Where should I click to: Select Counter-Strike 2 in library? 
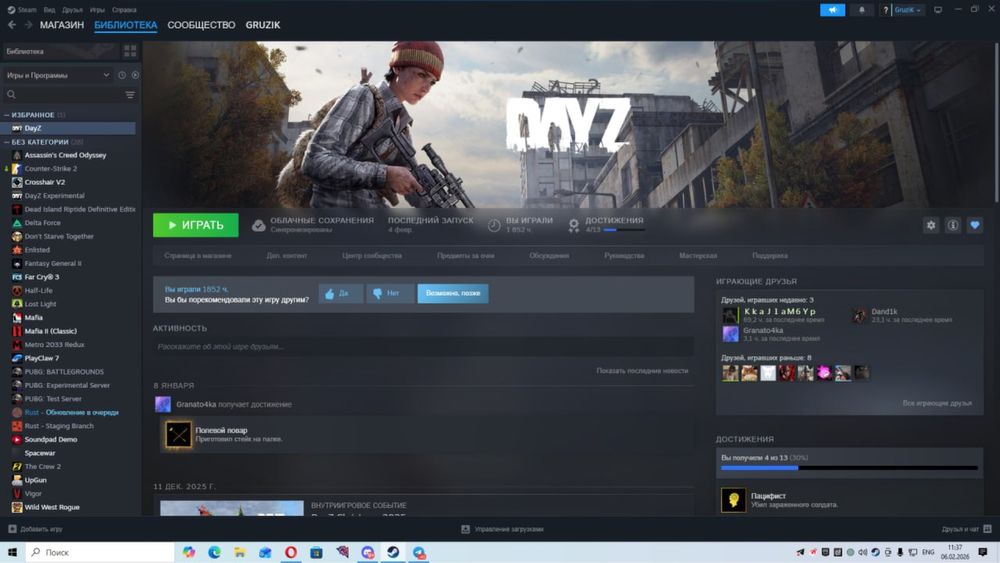point(50,168)
